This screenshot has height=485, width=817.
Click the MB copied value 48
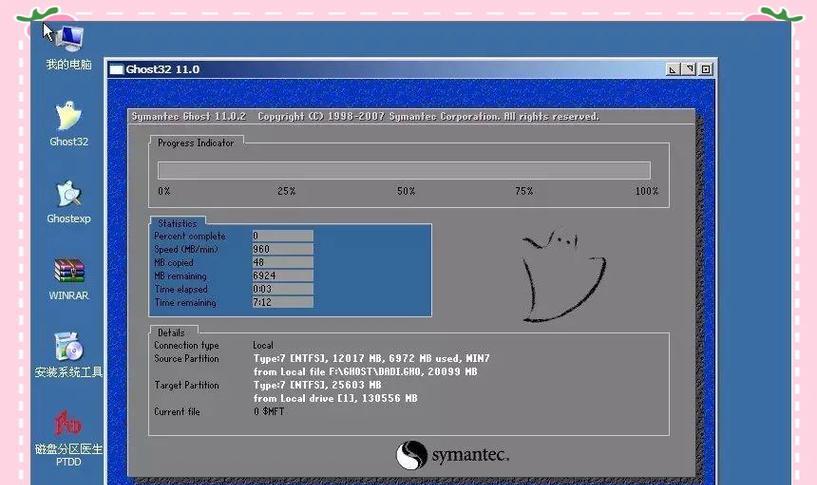(x=282, y=263)
